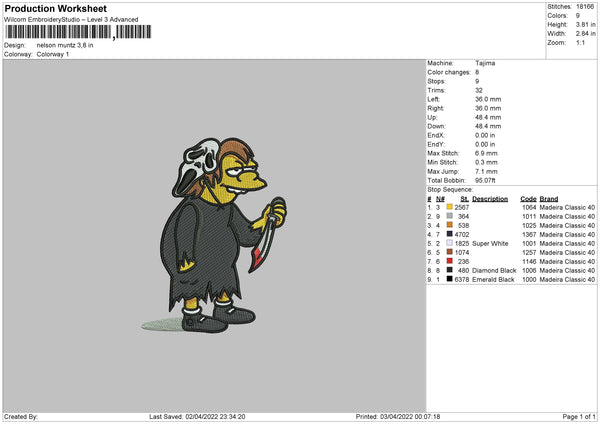
Task: Select the Colorway 1 value
Action: tap(53, 54)
